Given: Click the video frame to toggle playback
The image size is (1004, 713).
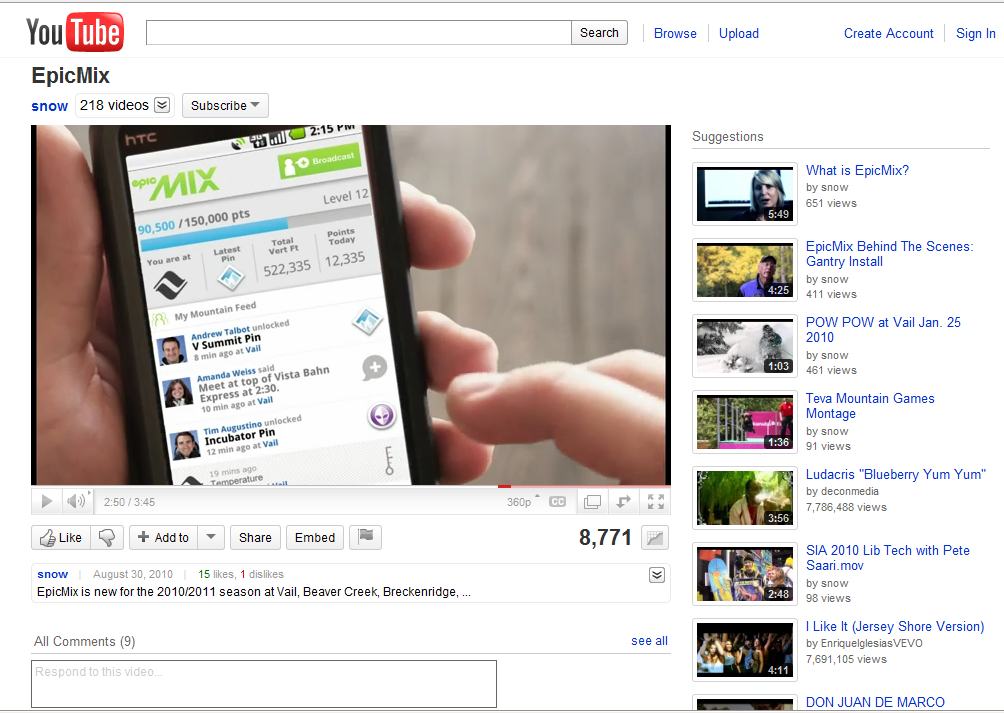Looking at the screenshot, I should (351, 305).
